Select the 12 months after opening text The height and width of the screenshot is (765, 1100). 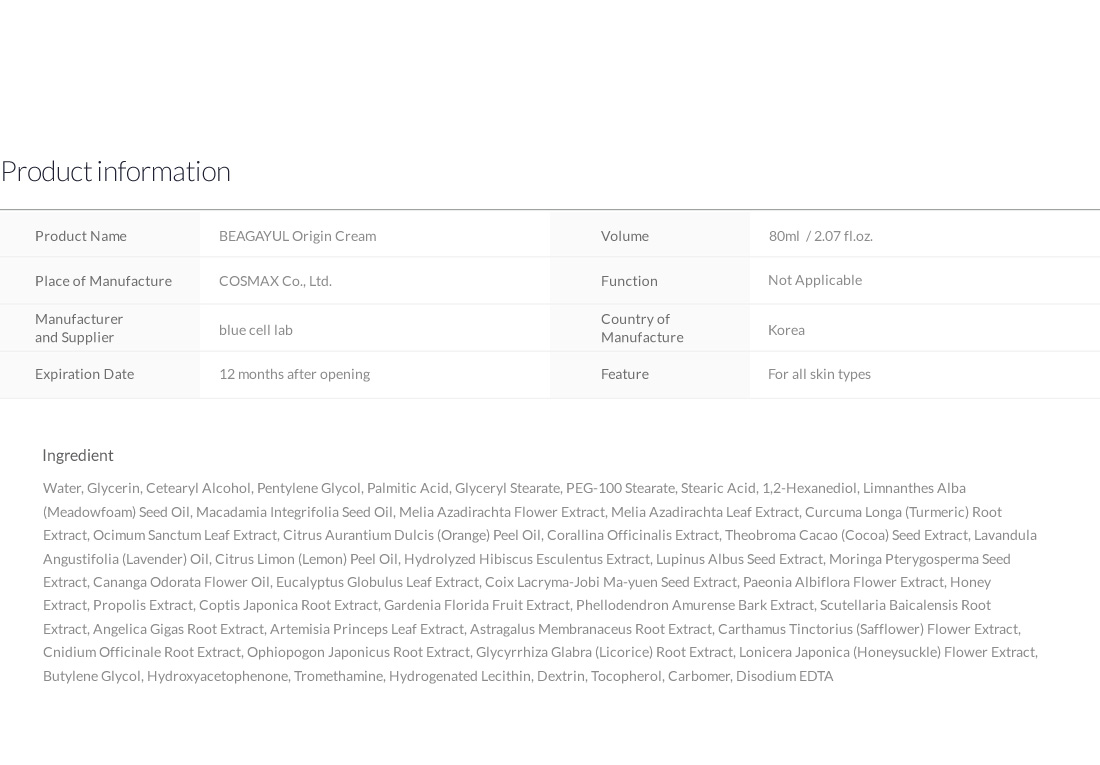tap(295, 374)
